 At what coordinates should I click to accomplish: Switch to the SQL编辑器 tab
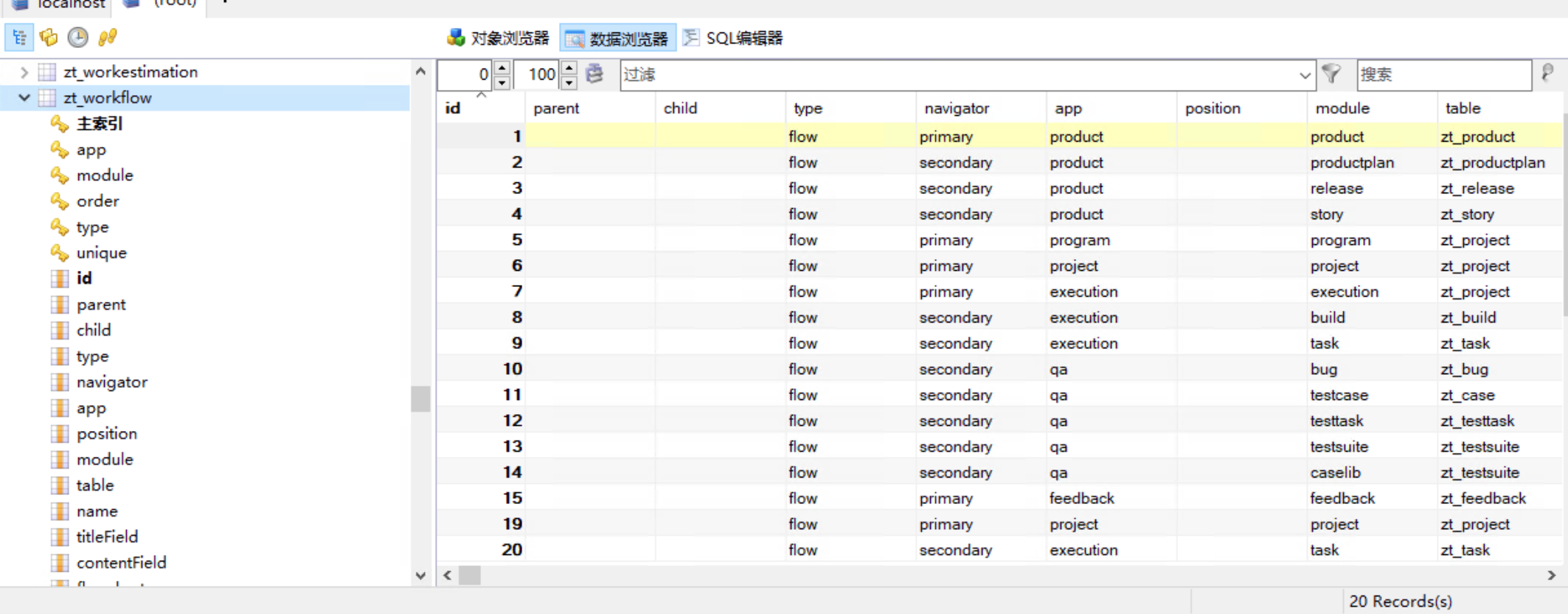733,38
